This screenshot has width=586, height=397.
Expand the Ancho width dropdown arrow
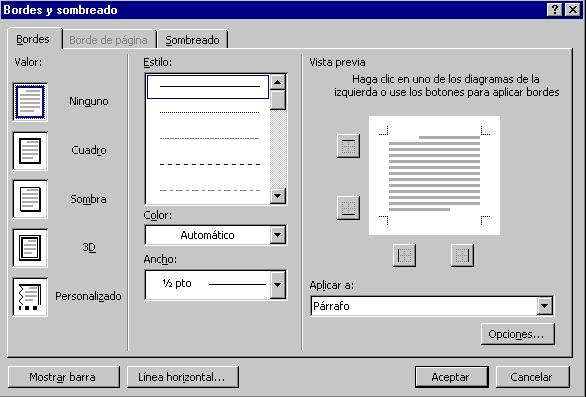coord(278,285)
